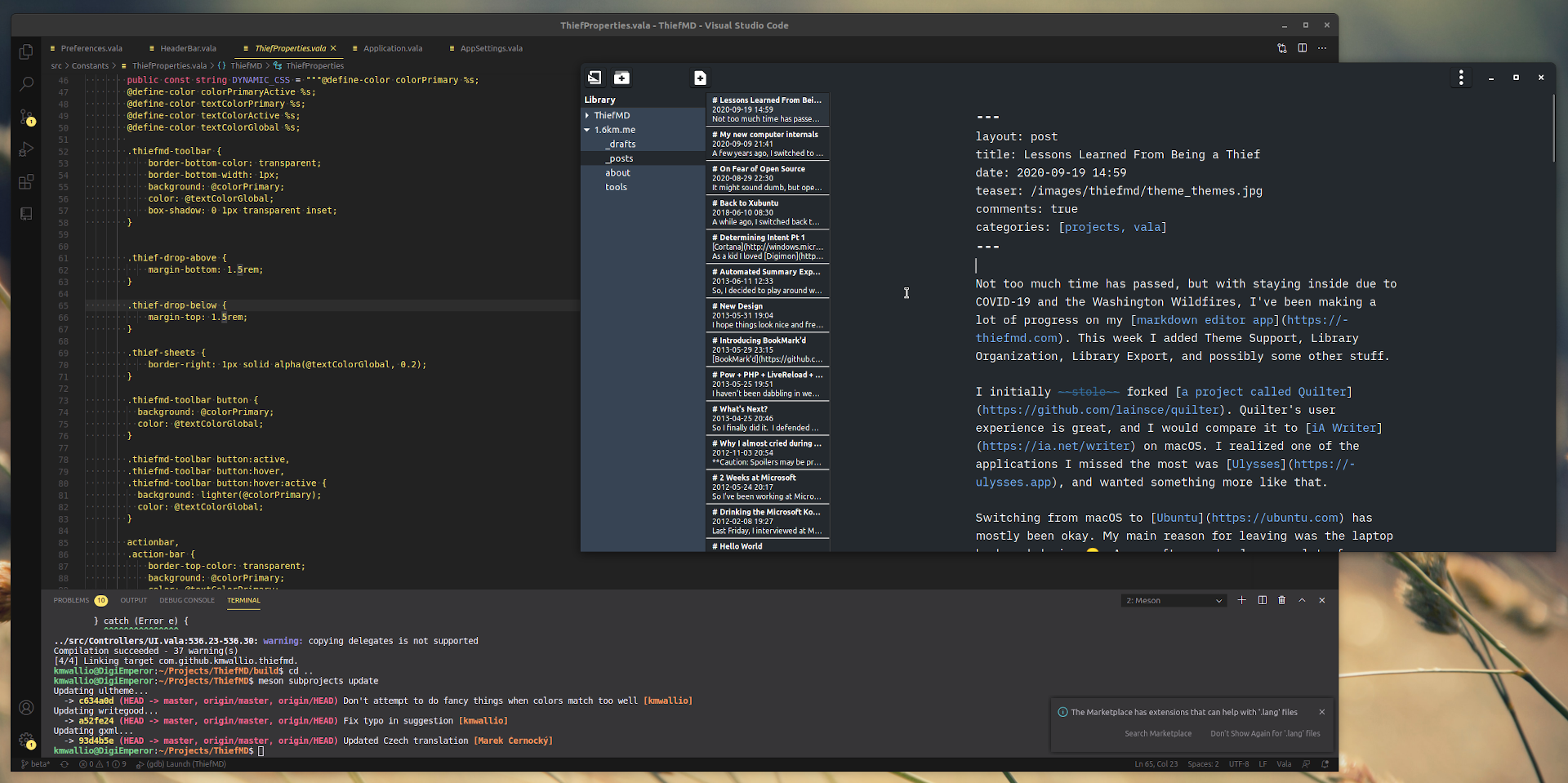Split the VS Code editor layout
The image size is (1568, 783).
[x=1303, y=48]
